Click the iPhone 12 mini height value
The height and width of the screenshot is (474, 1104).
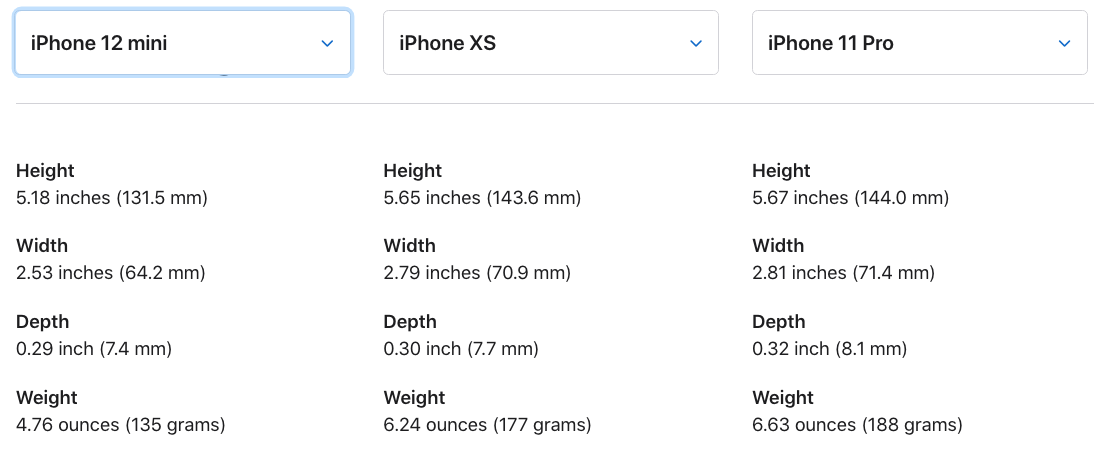[112, 198]
